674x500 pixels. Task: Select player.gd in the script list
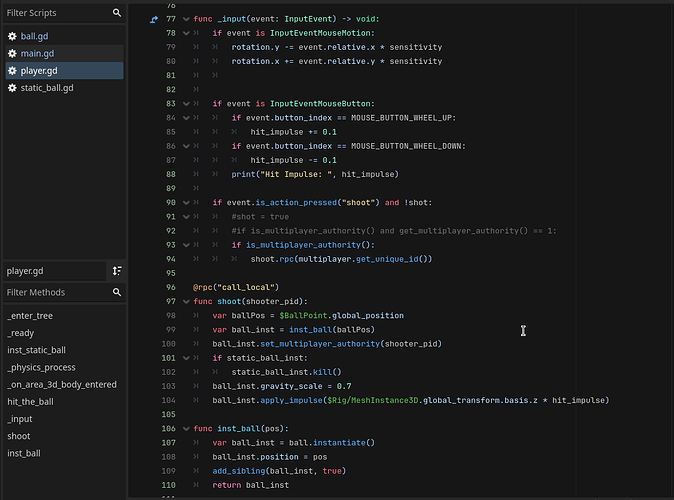click(64, 71)
